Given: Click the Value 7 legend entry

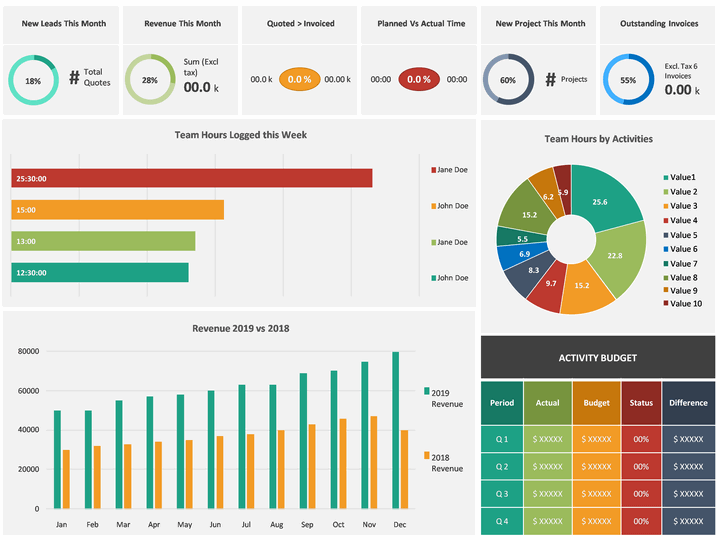Looking at the screenshot, I should tap(680, 264).
